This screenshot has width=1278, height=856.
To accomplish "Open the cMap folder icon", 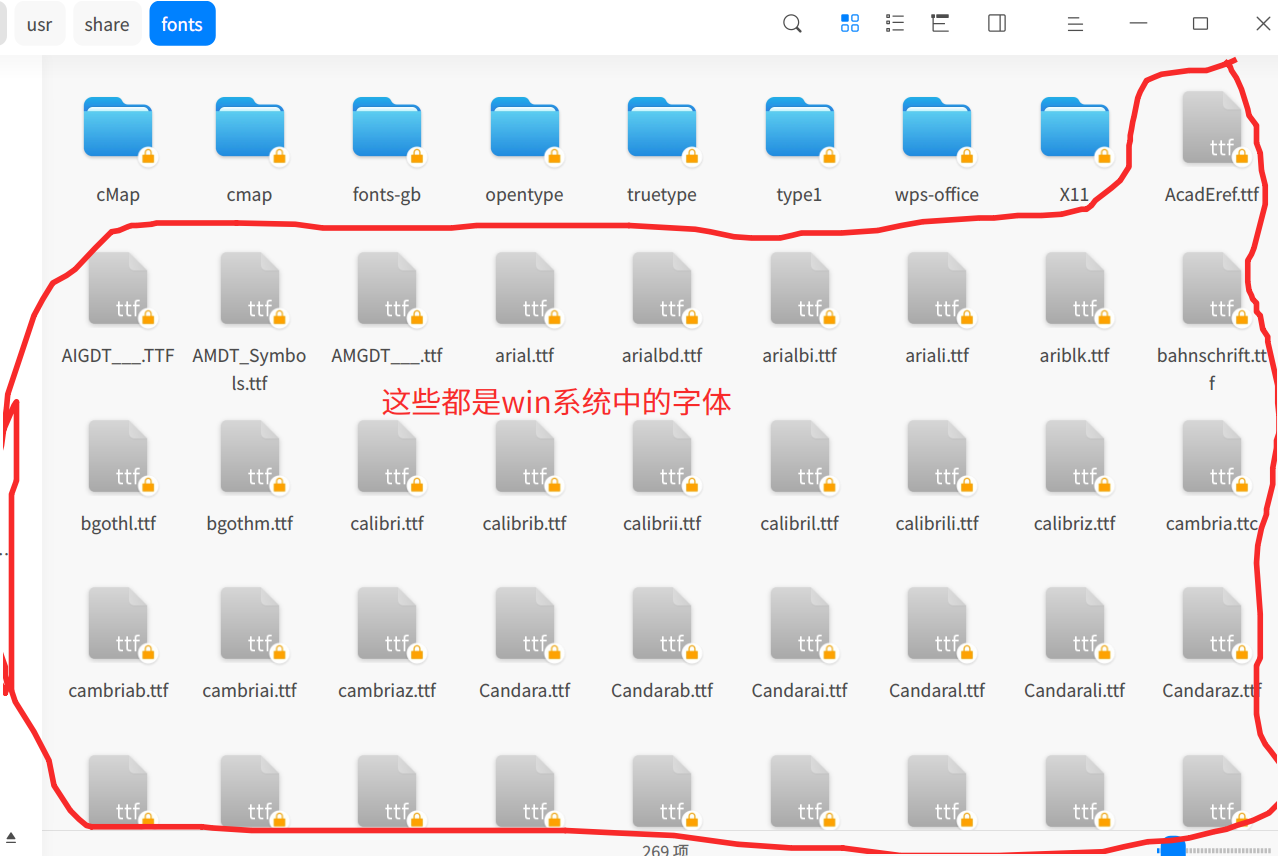I will pos(118,129).
